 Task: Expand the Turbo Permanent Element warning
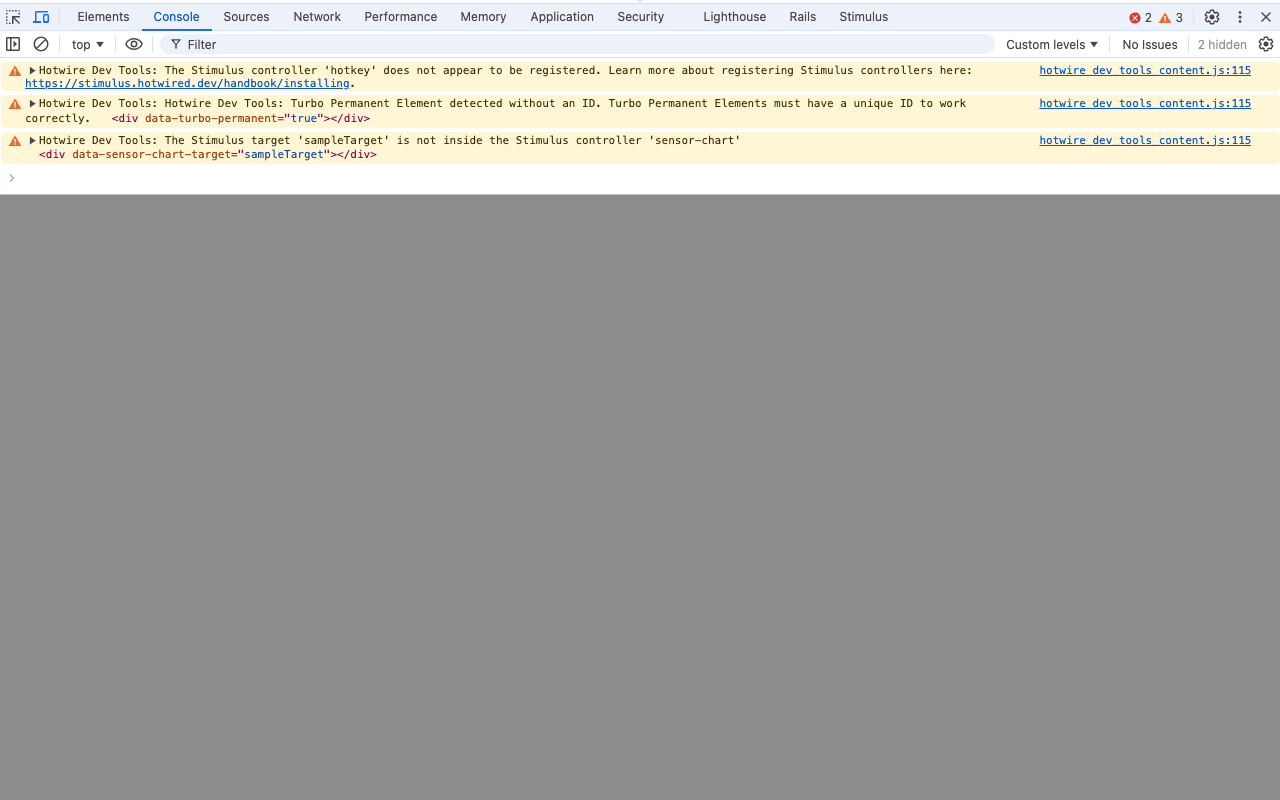pyautogui.click(x=31, y=103)
